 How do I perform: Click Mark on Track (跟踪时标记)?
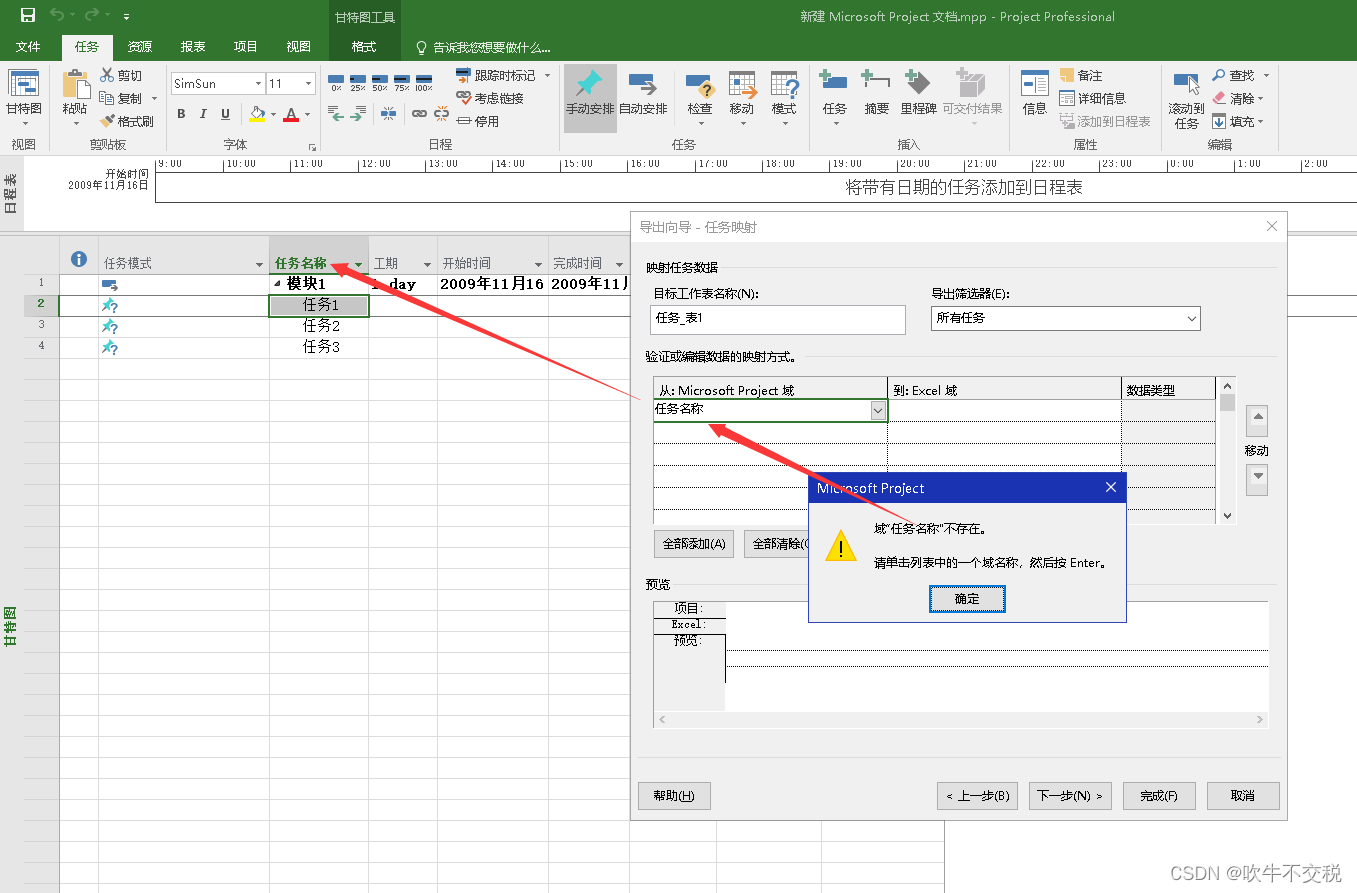point(496,75)
